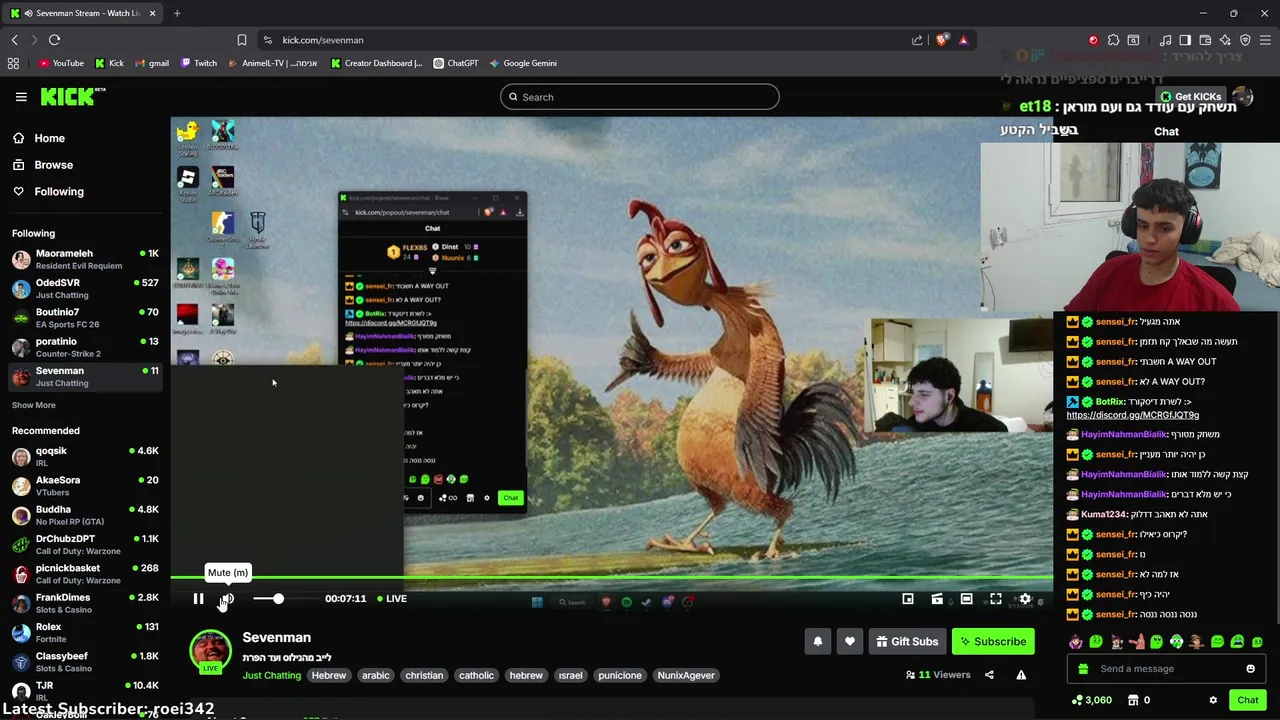
Task: Open the Discord link in BotRix message
Action: pos(1132,415)
